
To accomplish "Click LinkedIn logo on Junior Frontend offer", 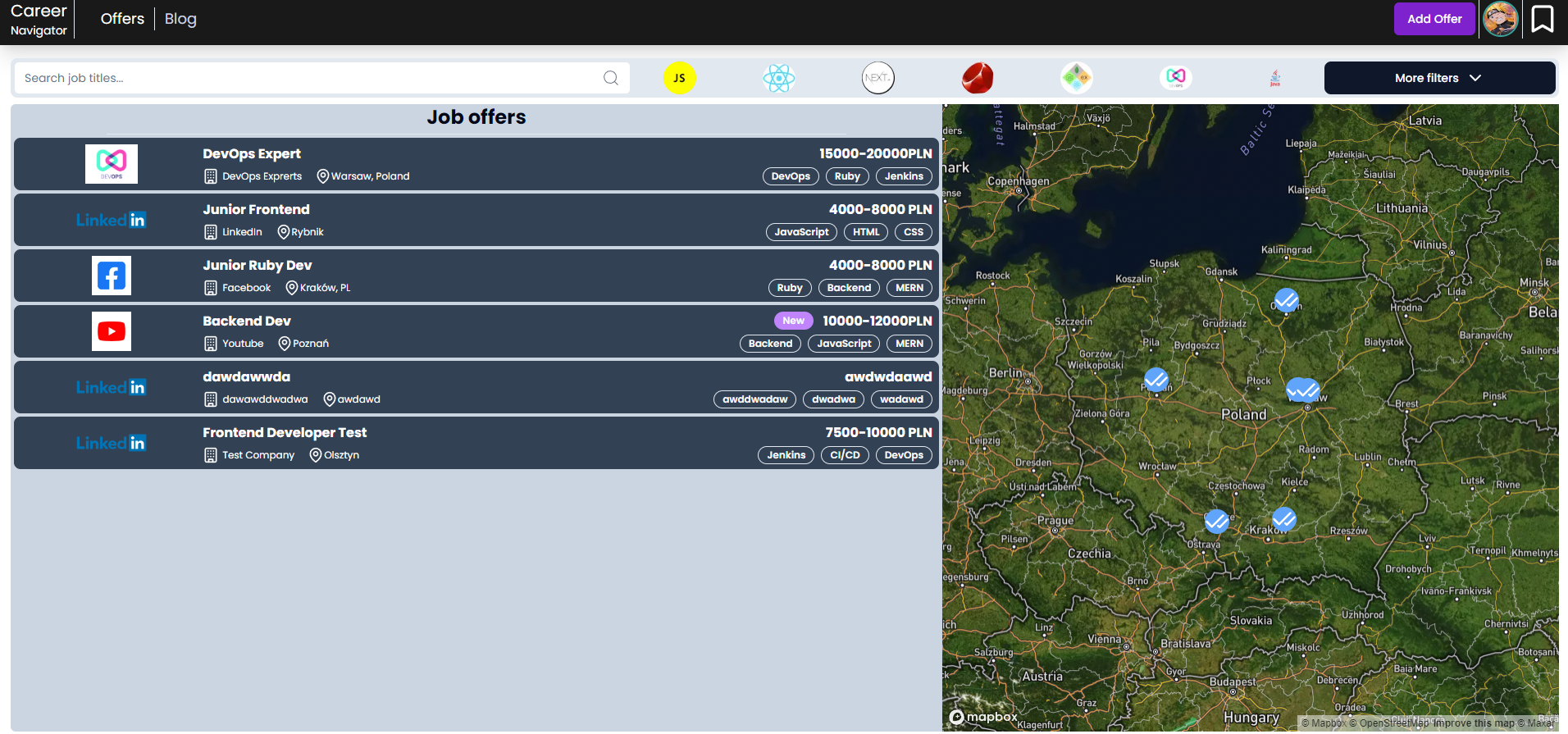I will point(111,220).
